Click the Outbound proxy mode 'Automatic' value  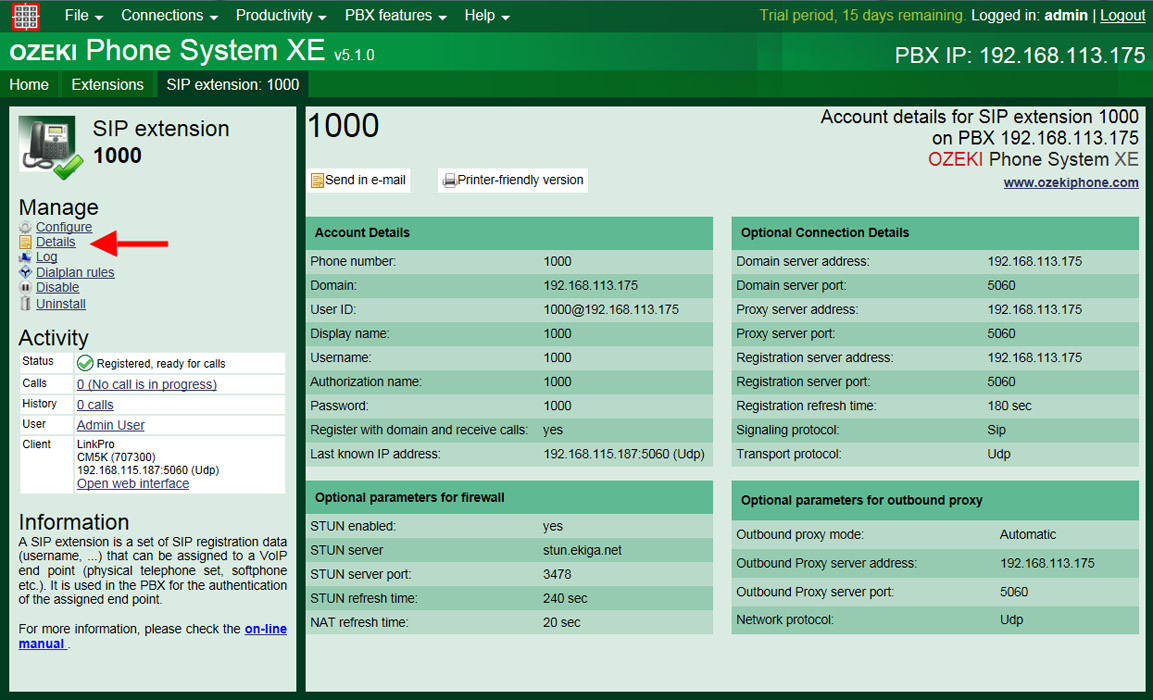click(1028, 535)
